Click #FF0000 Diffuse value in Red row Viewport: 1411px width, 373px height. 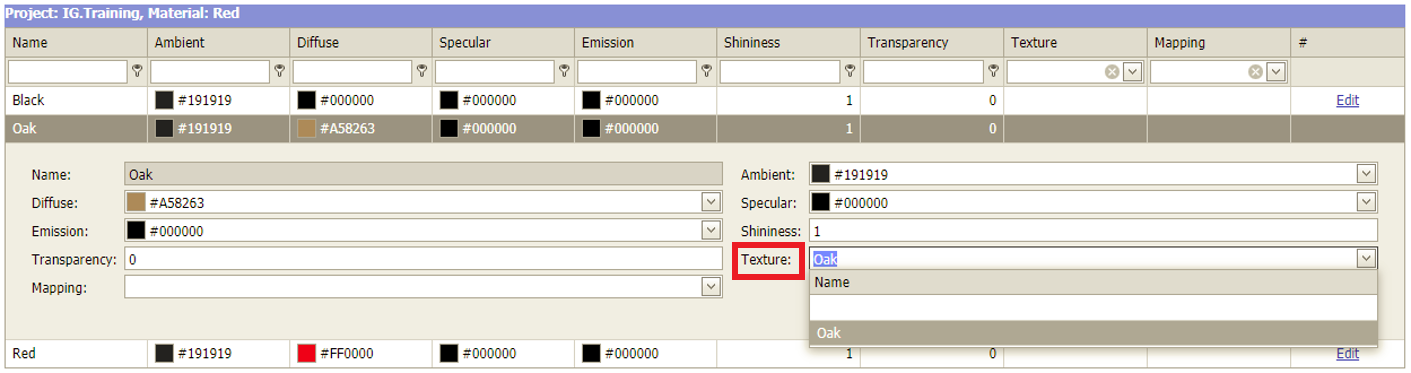pyautogui.click(x=348, y=353)
